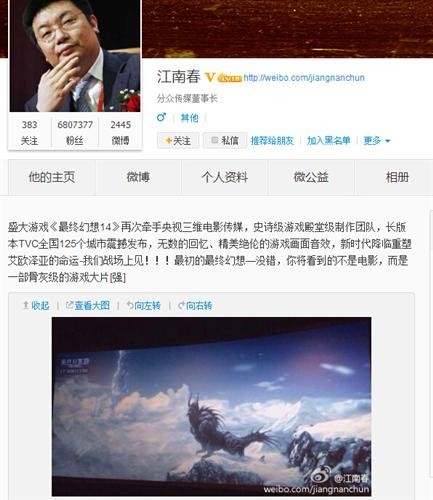Open the 个人资料 tab
This screenshot has width=433, height=500.
pos(224,177)
